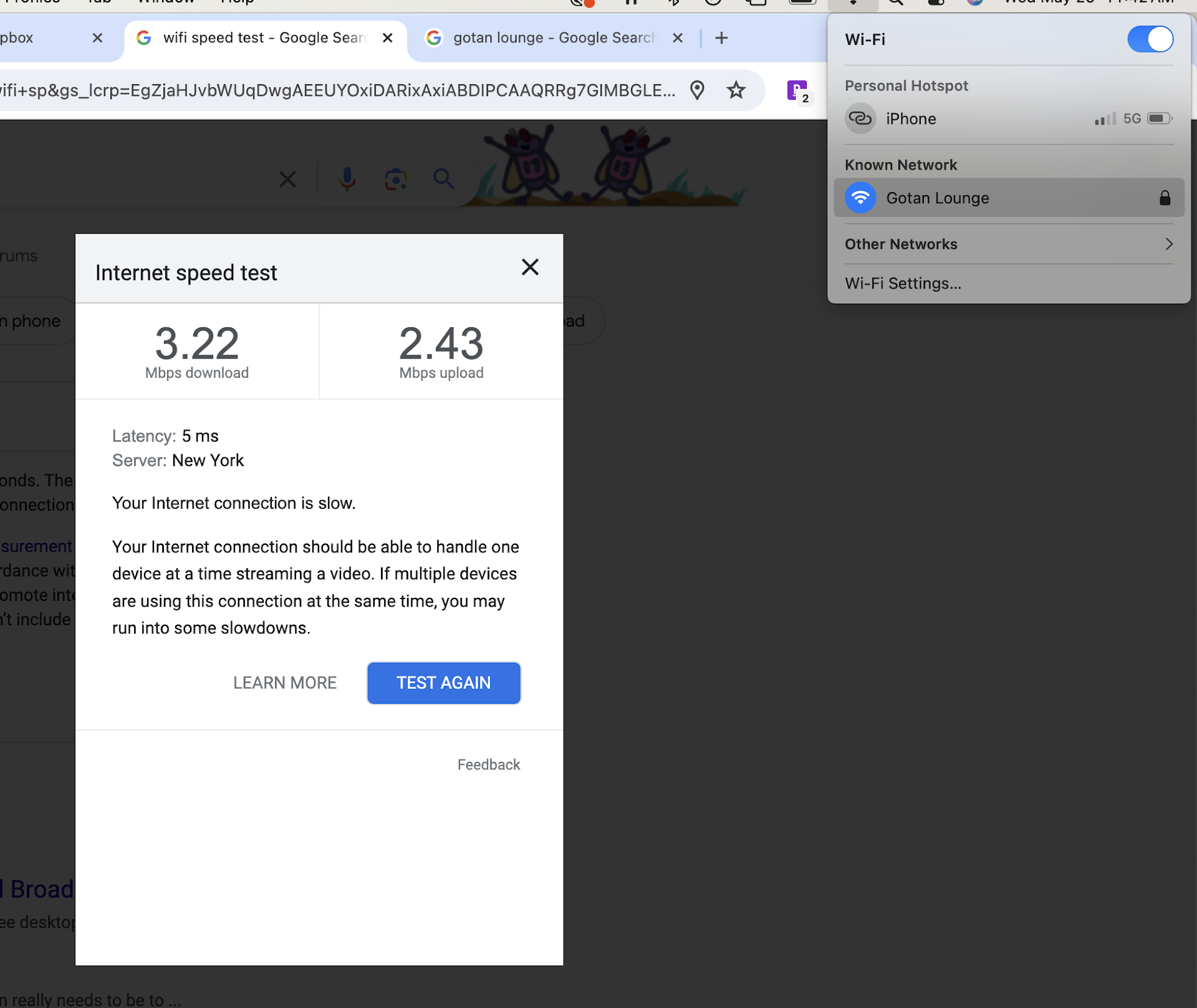1197x1008 pixels.
Task: Click the address bar URL field
Action: click(337, 90)
